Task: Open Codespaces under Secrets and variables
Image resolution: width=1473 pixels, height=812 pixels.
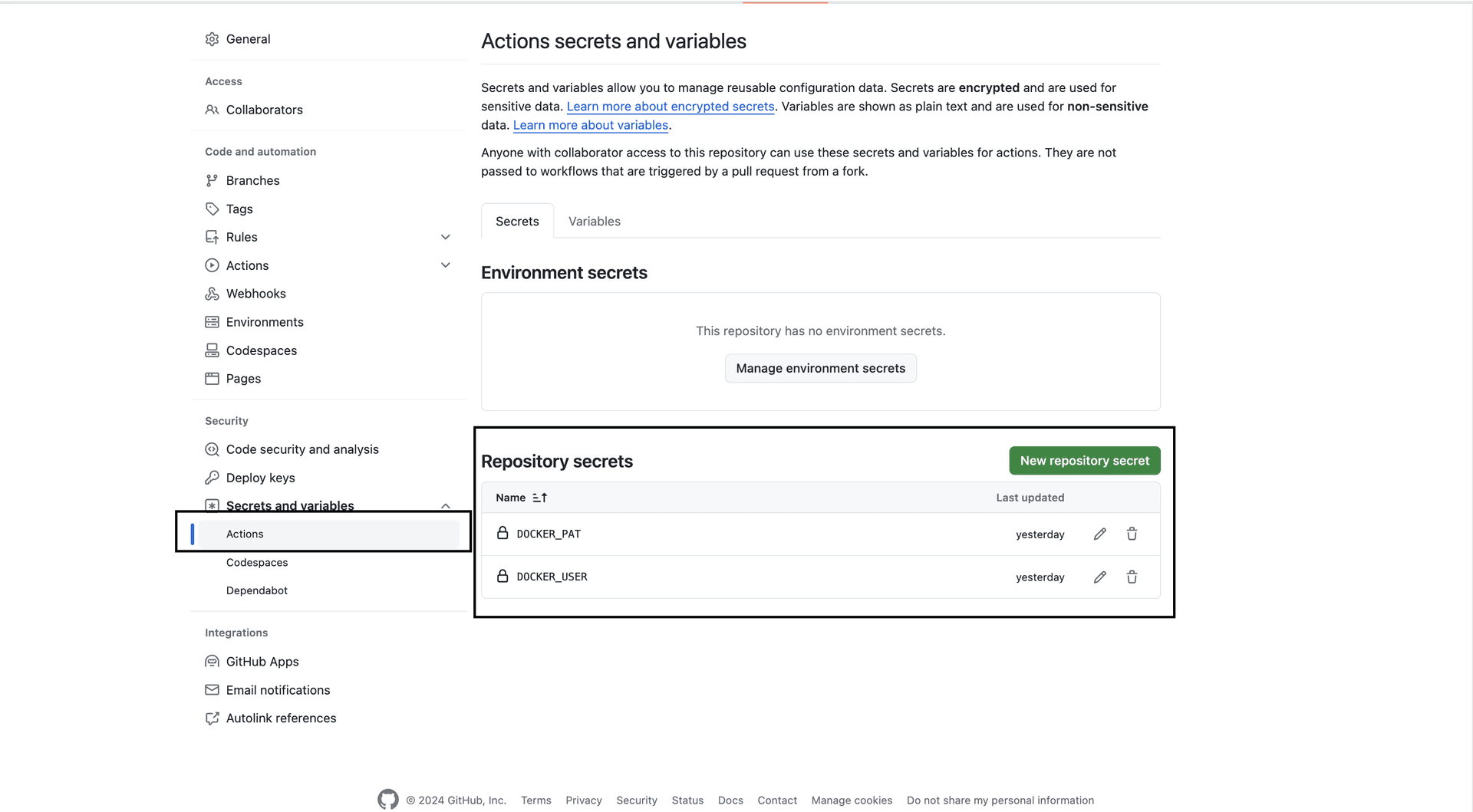Action: (x=257, y=562)
